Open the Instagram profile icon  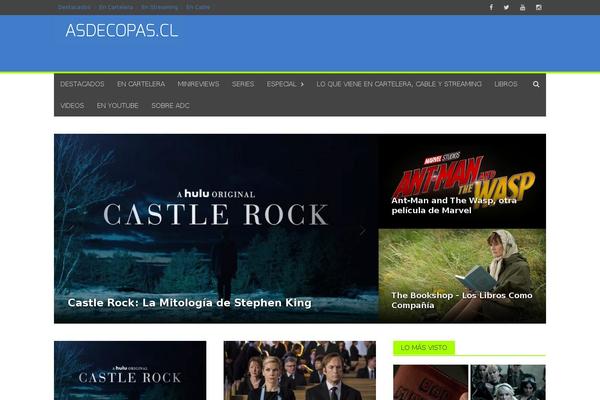point(539,7)
